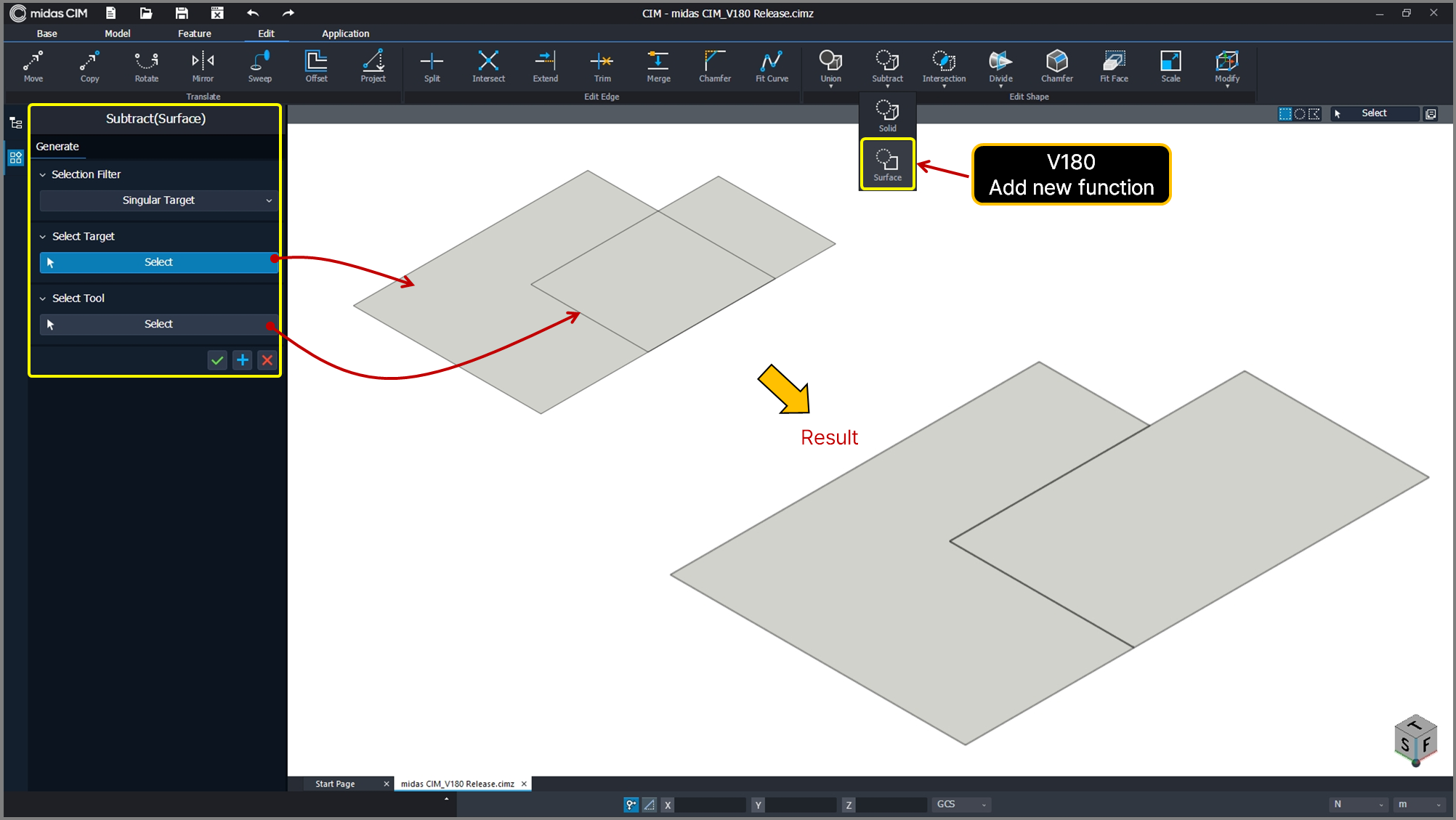Select the Chamfer tool in Edit Shape
Viewport: 1456px width, 820px height.
[1056, 66]
